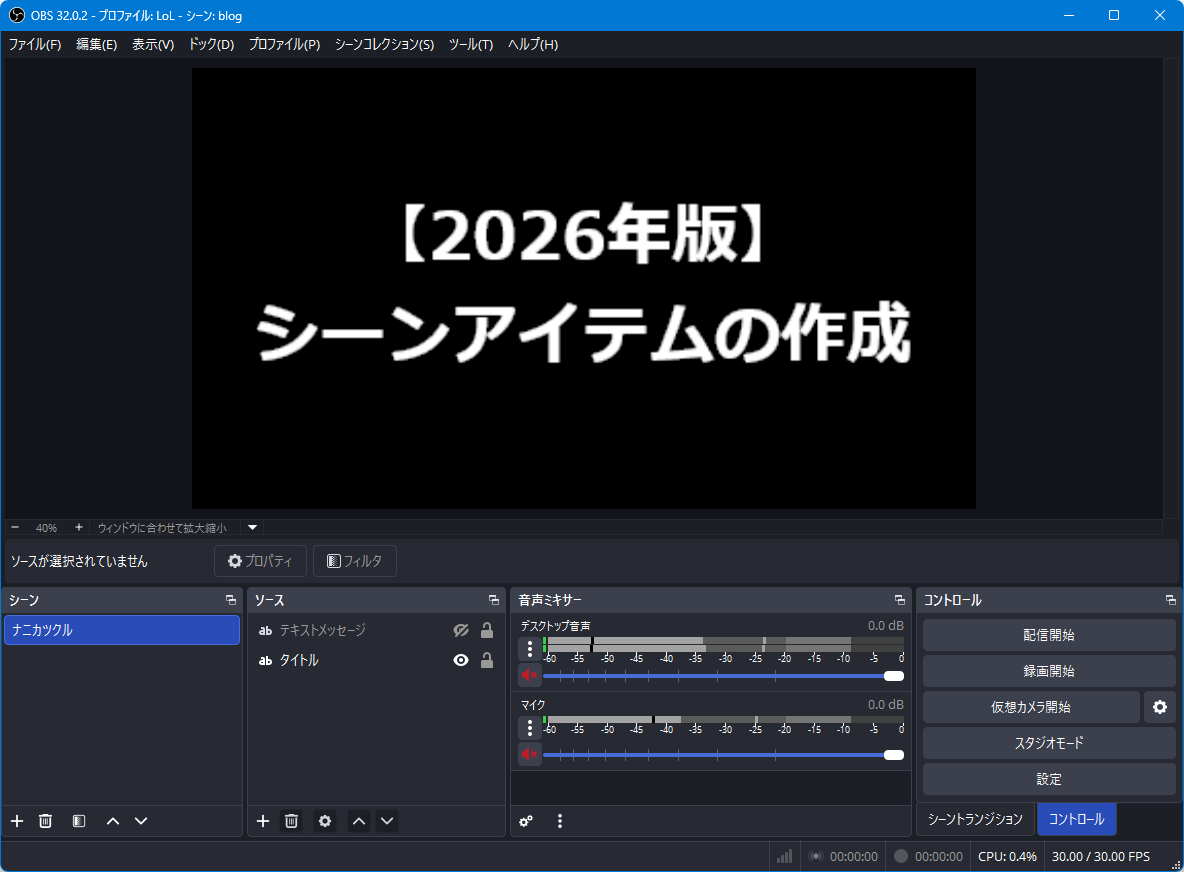Open source properties with the gear icon
Viewport: 1184px width, 872px height.
[x=324, y=821]
